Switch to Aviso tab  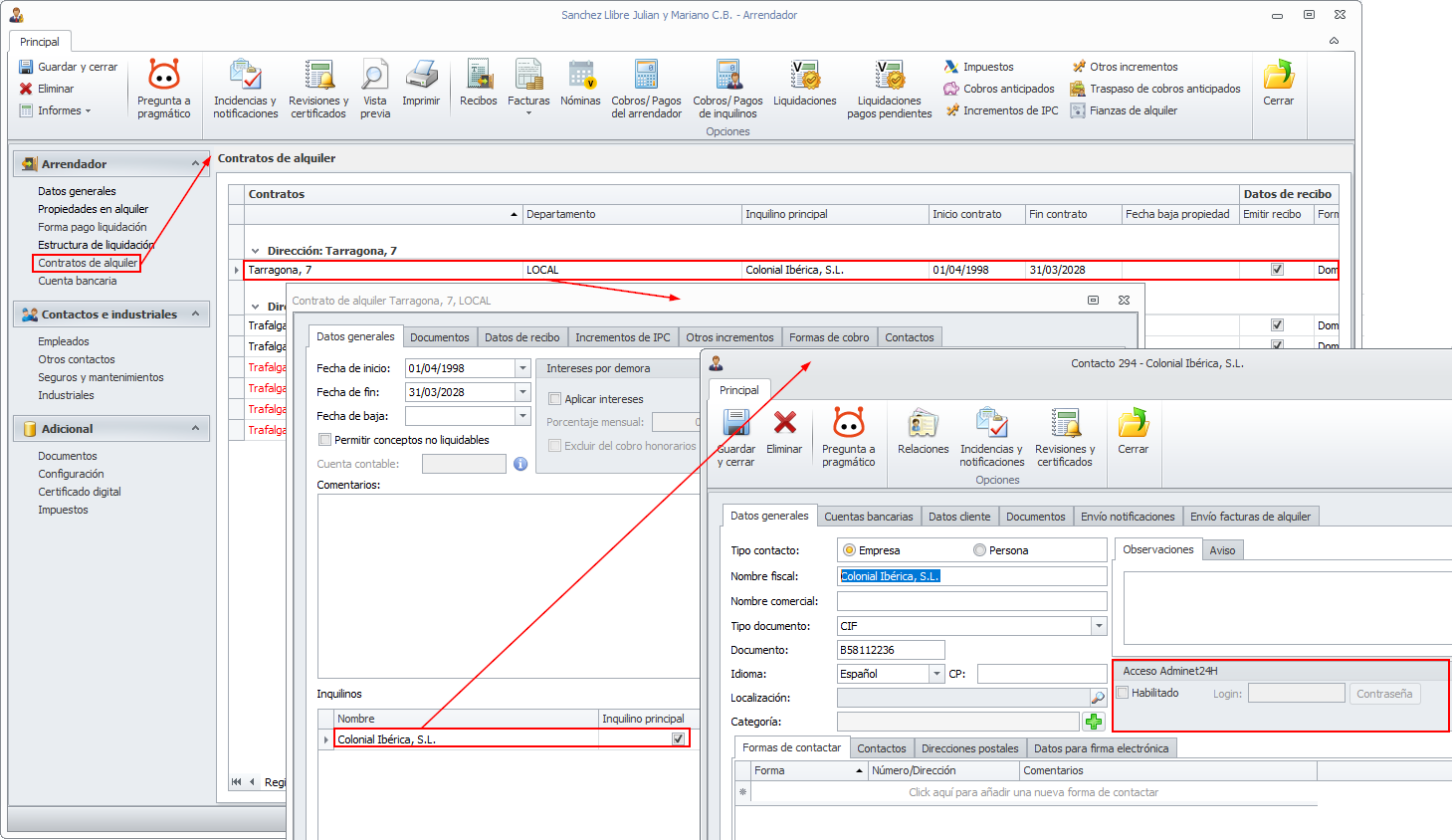(1223, 550)
